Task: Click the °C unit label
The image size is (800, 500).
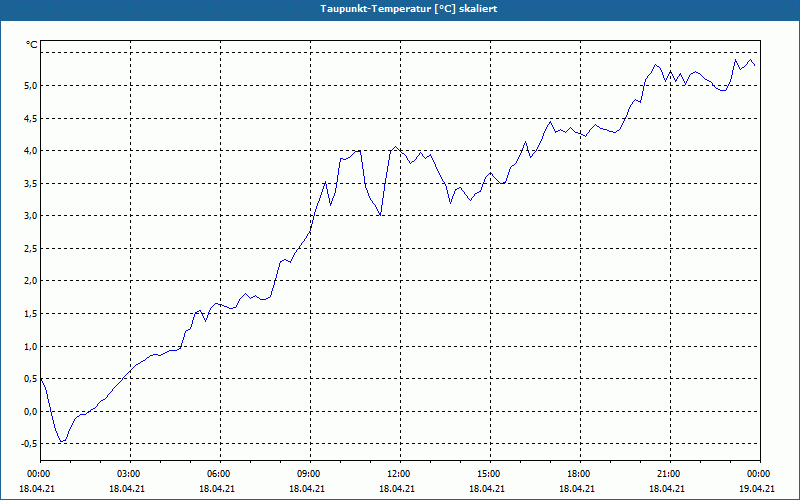Action: pyautogui.click(x=32, y=45)
